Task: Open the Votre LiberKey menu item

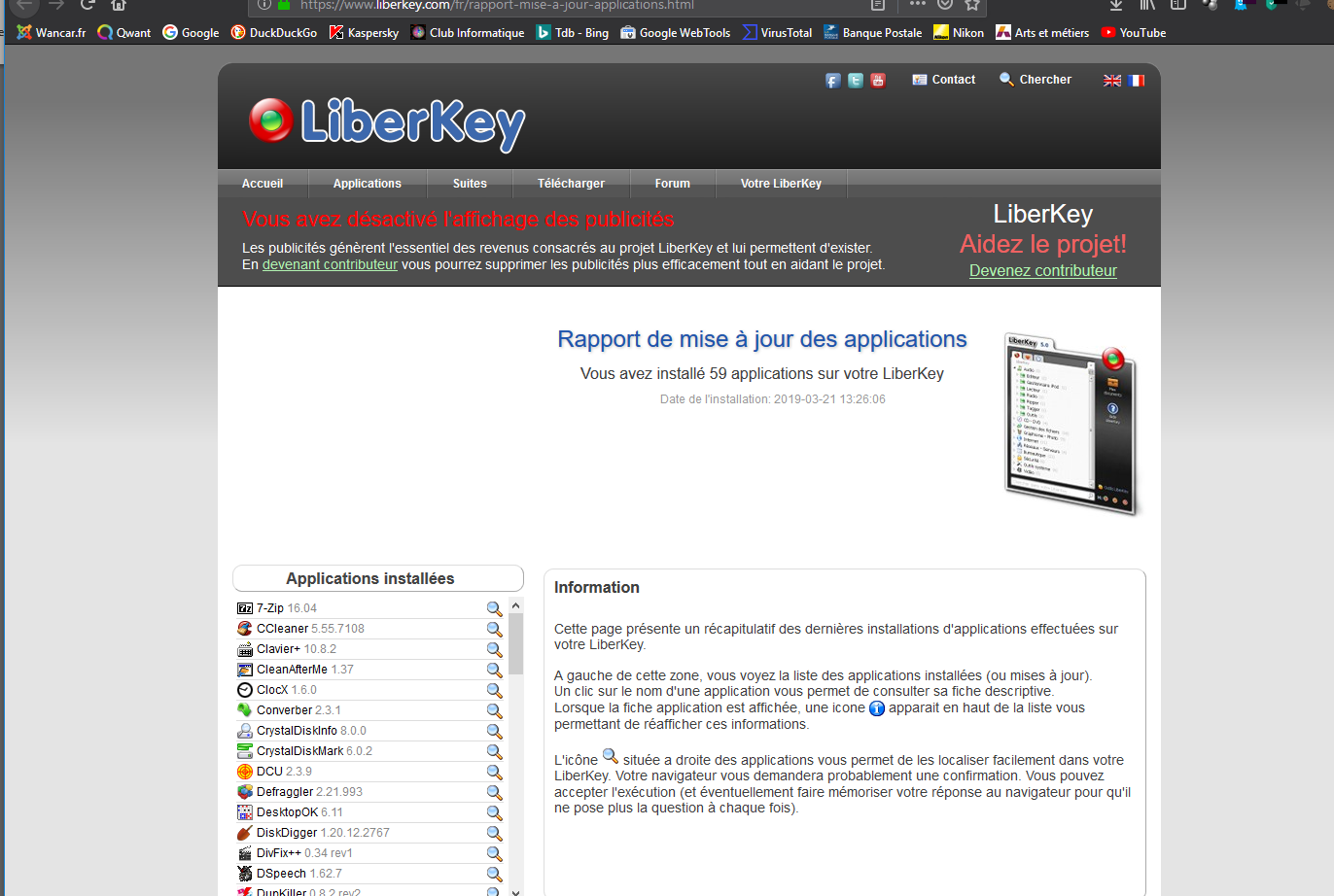Action: click(781, 184)
